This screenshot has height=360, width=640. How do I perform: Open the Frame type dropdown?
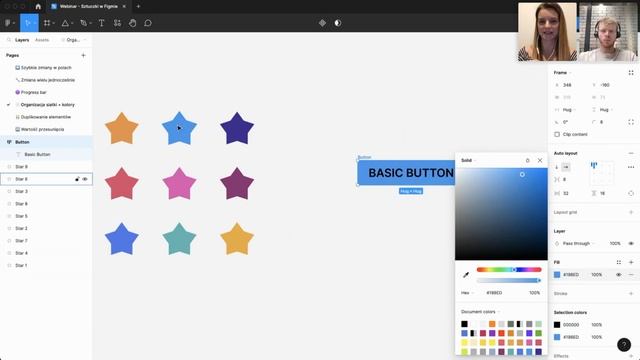[562, 73]
